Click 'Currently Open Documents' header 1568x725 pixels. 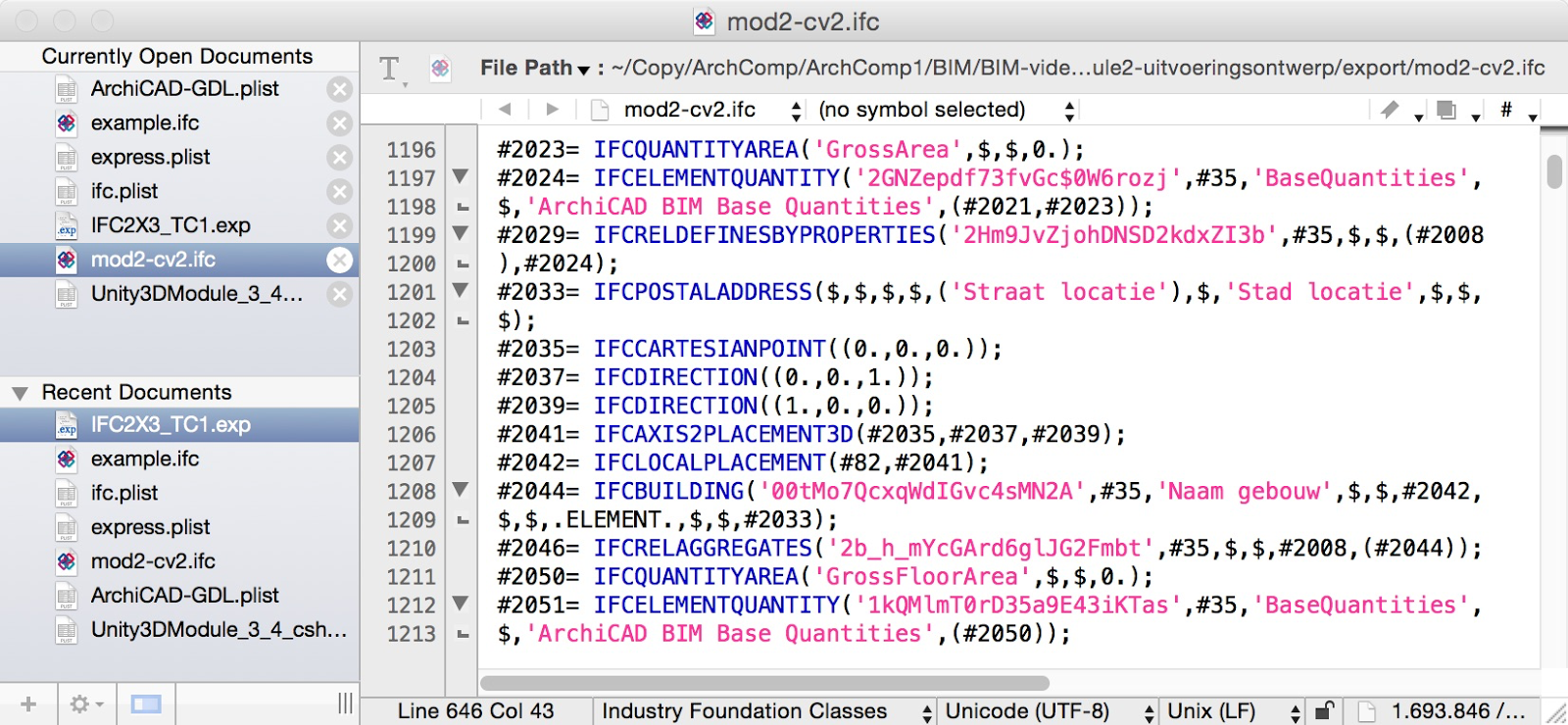coord(177,57)
